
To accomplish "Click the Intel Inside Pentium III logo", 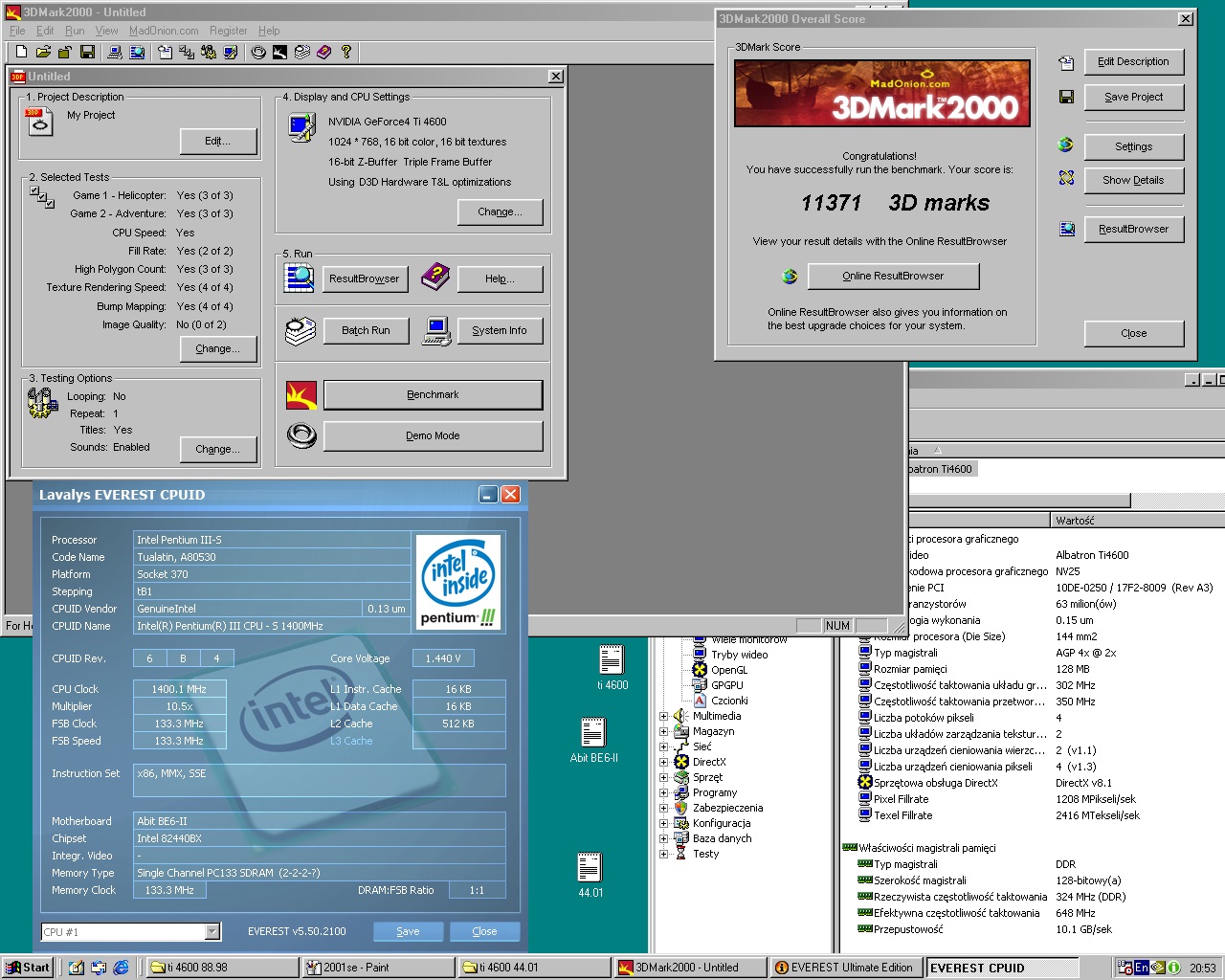I will point(459,582).
